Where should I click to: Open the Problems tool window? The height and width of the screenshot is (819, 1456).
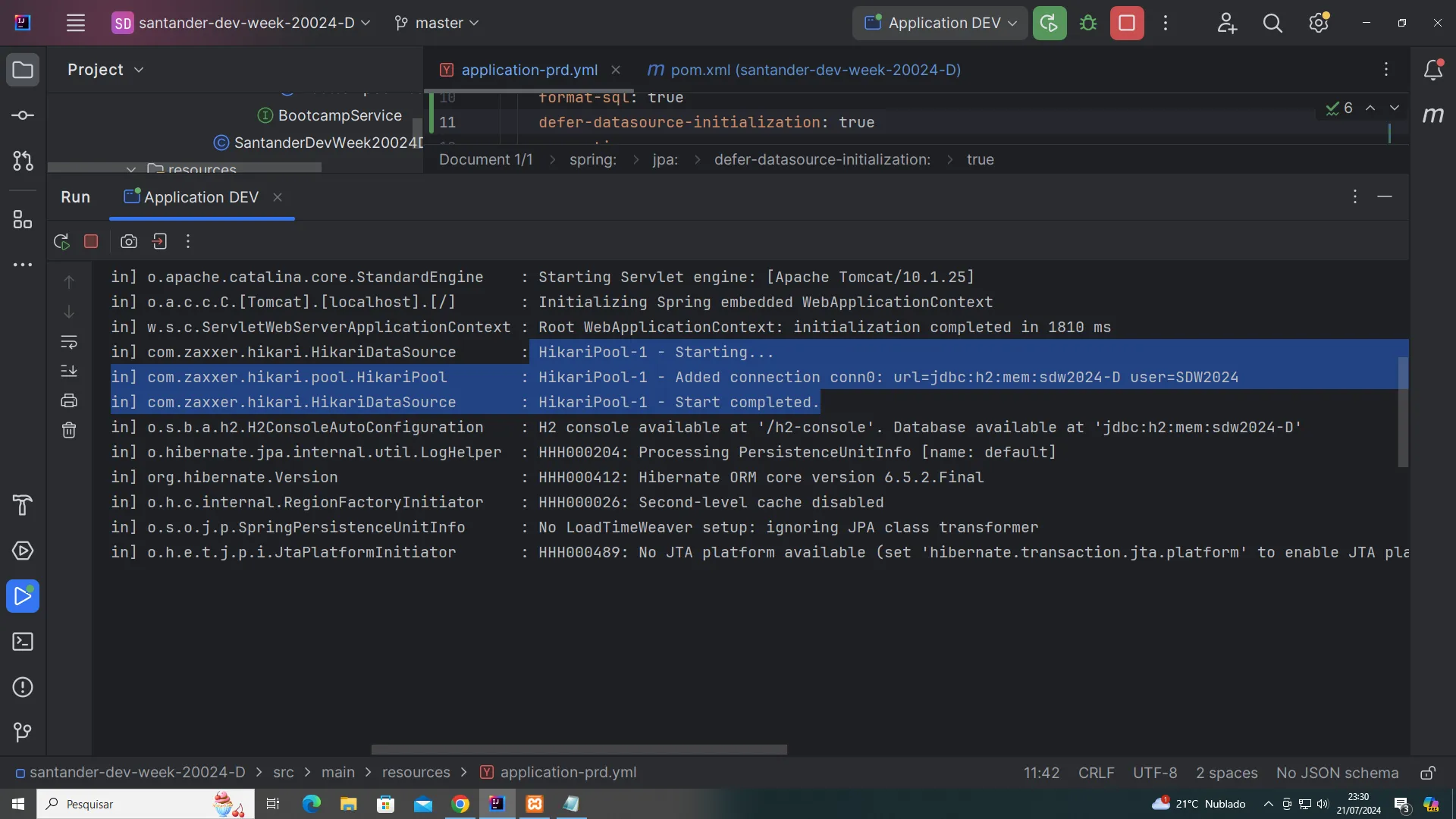pyautogui.click(x=23, y=687)
